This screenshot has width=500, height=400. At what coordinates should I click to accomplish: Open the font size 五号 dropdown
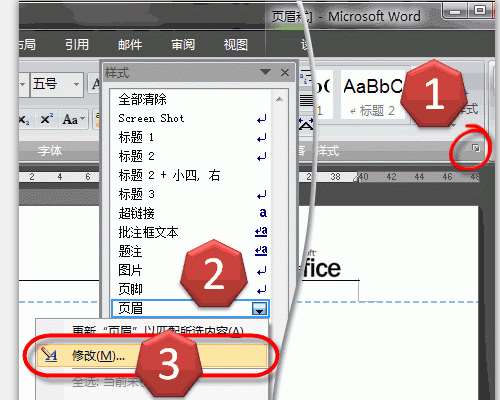(76, 84)
